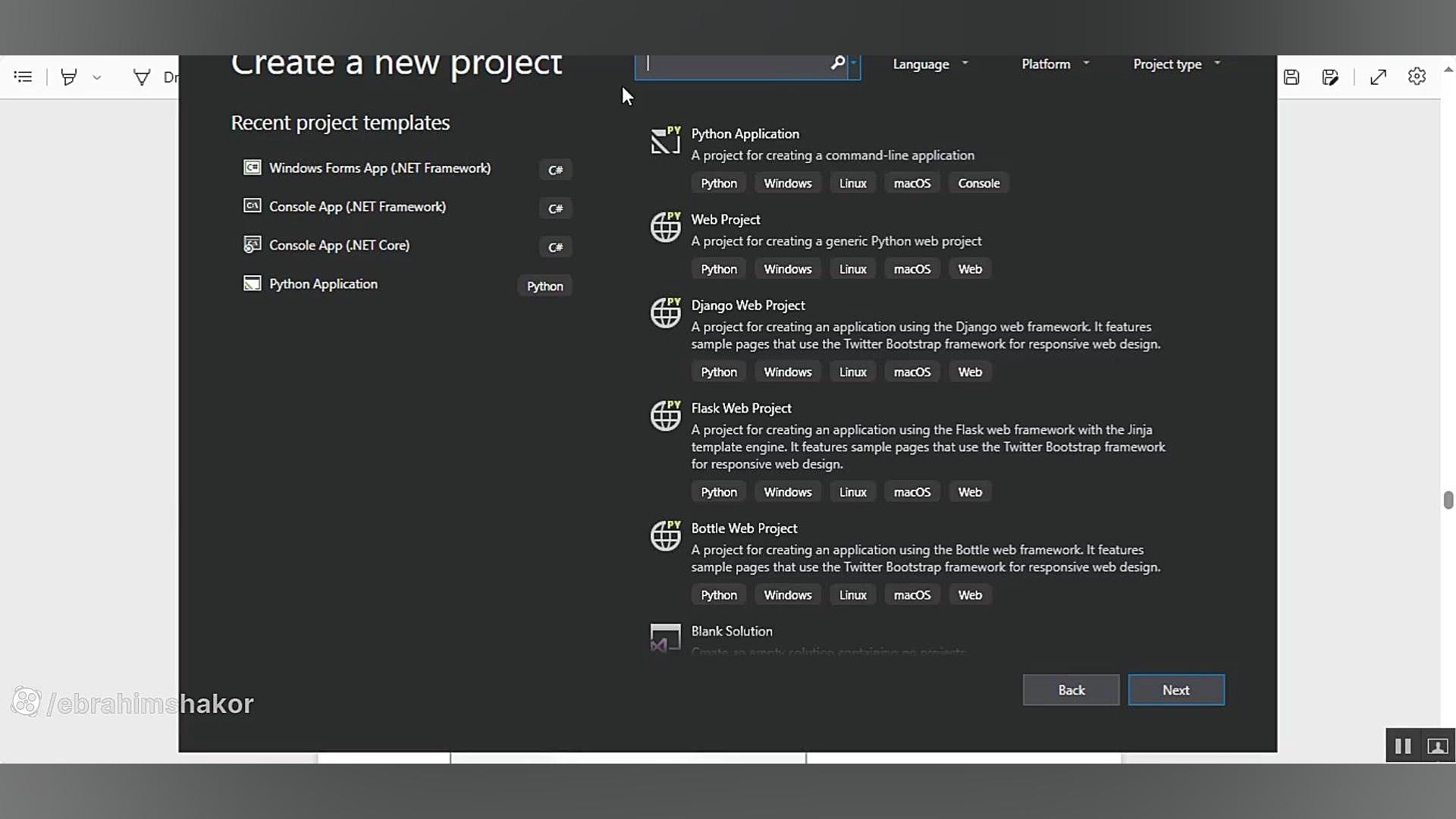Click the Linux tag under Bottle Web Project
Screen dimensions: 1456x819
pyautogui.click(x=852, y=595)
